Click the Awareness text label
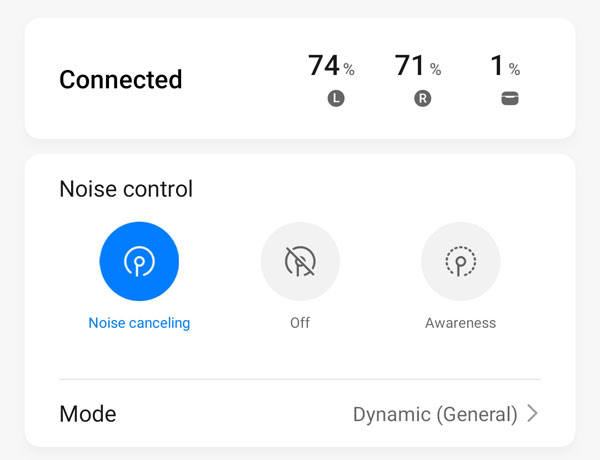600x460 pixels. [460, 323]
